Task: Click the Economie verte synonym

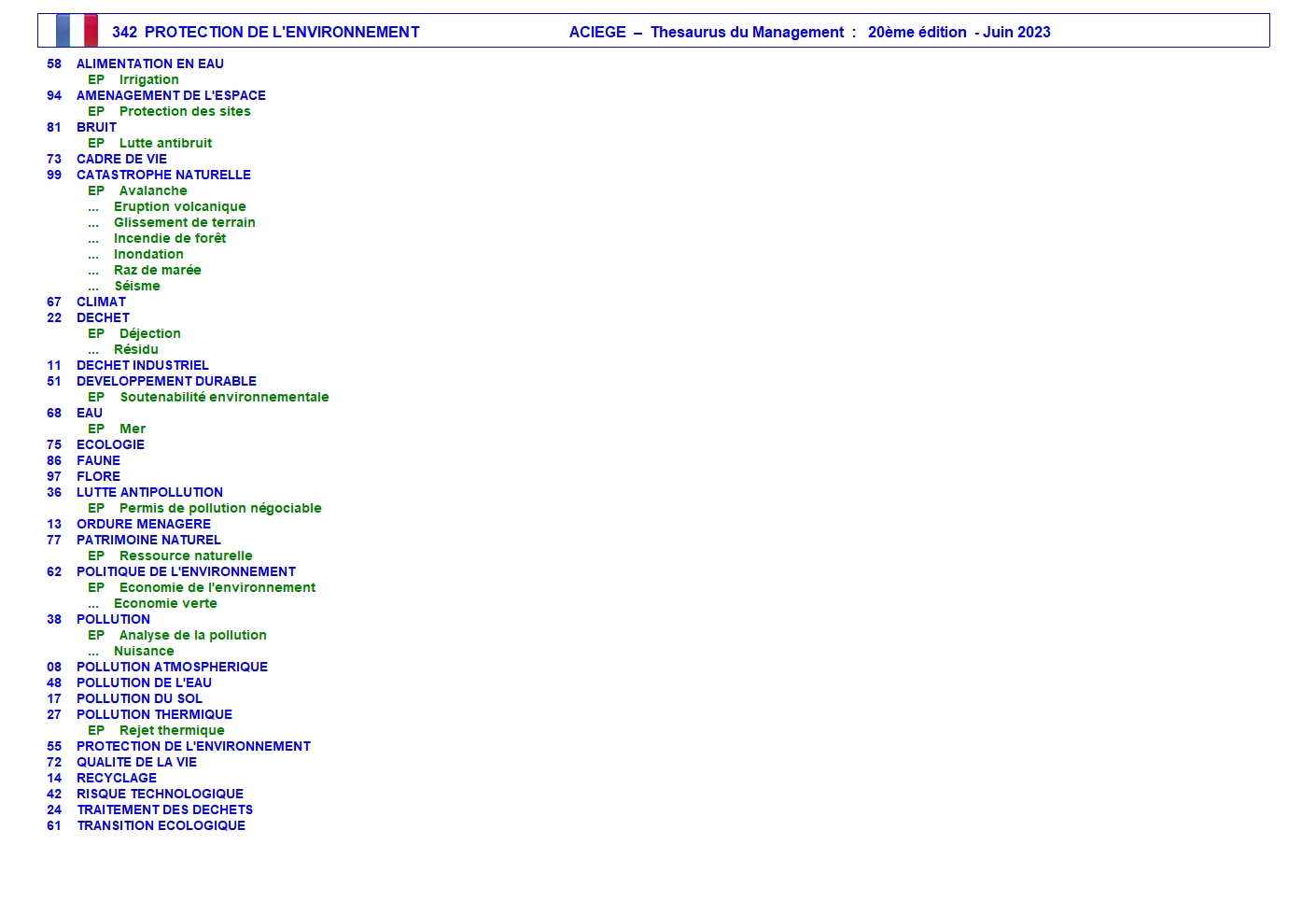Action: (165, 603)
